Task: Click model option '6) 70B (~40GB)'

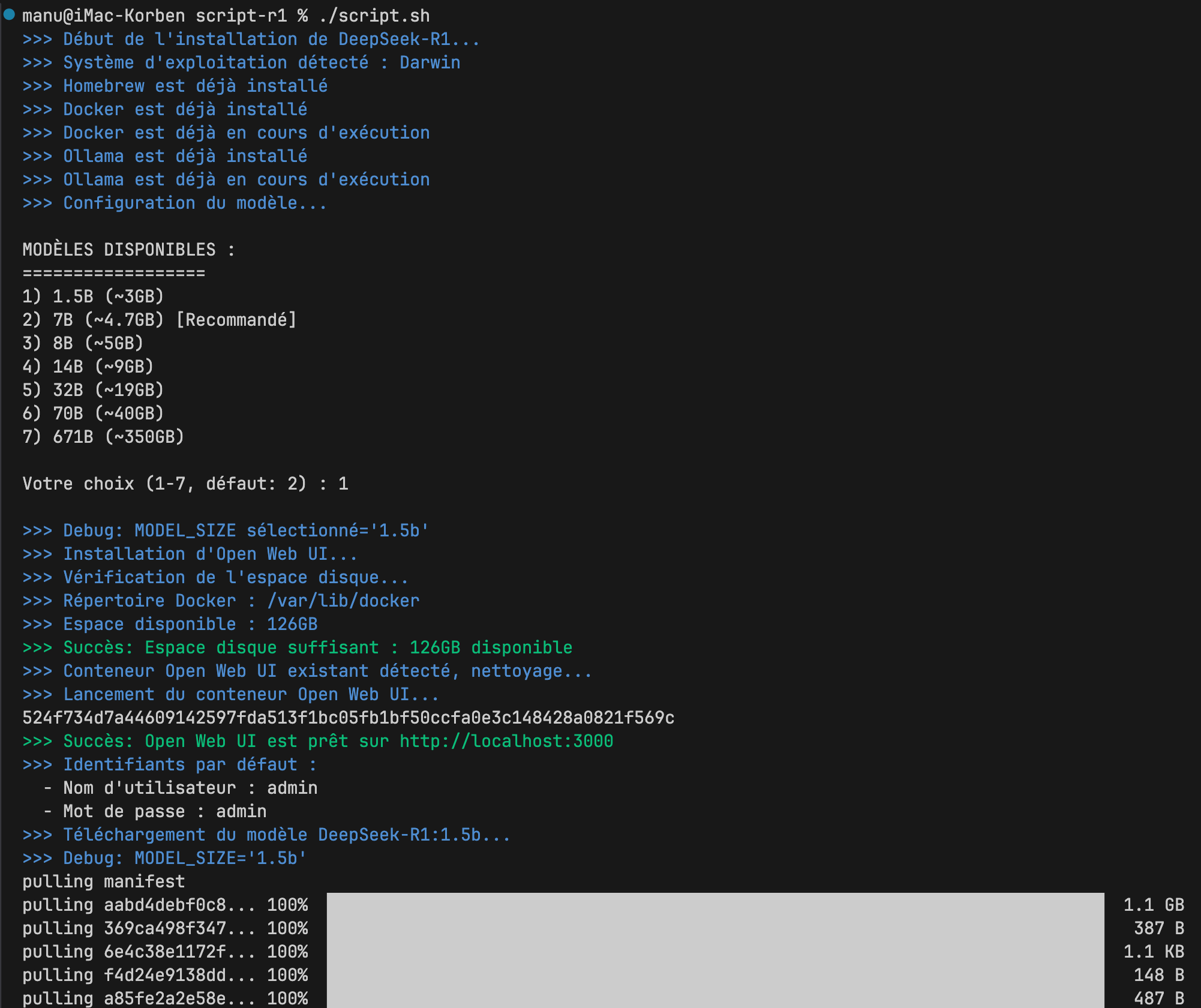Action: [93, 413]
